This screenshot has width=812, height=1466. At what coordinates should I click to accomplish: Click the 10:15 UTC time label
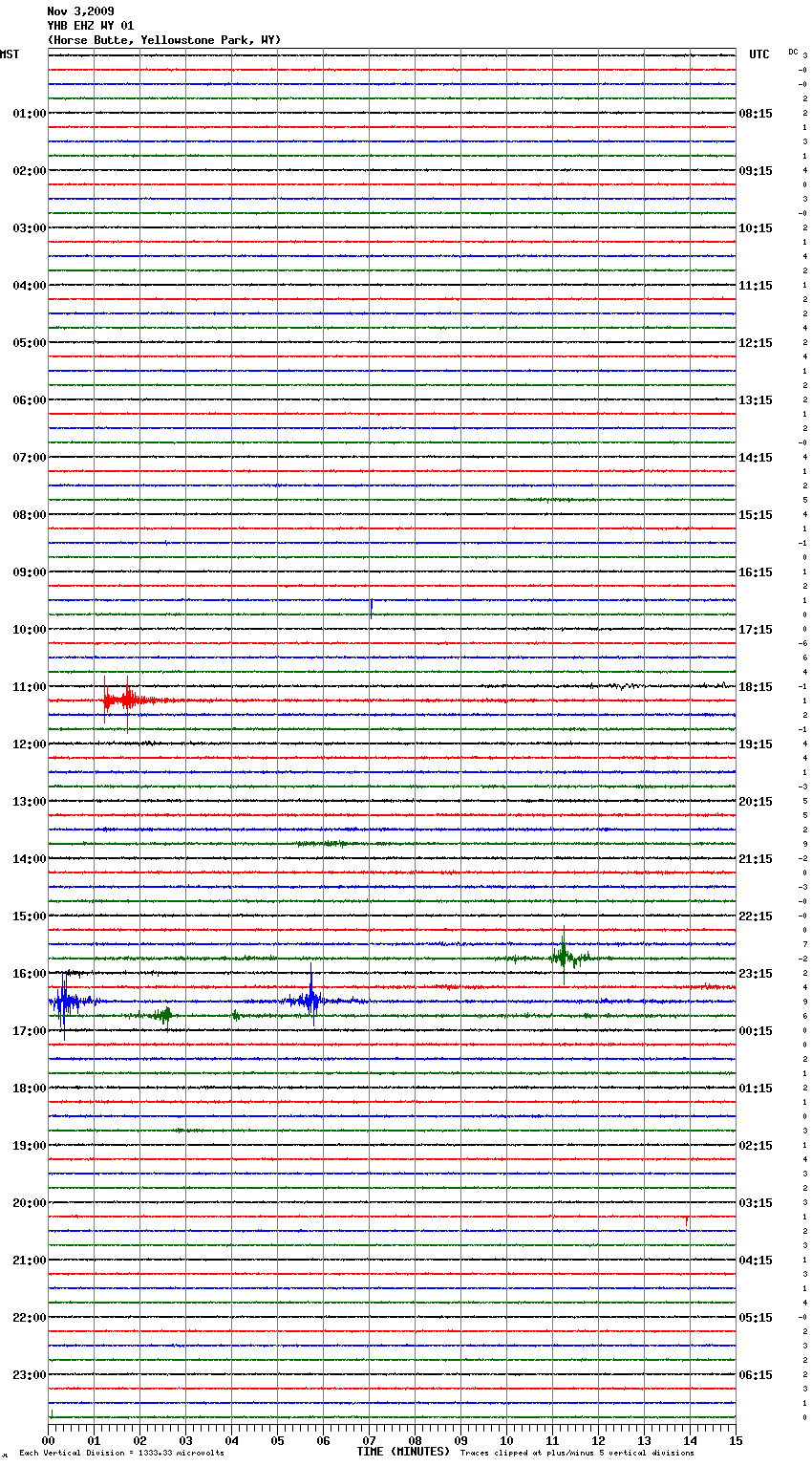pyautogui.click(x=756, y=228)
